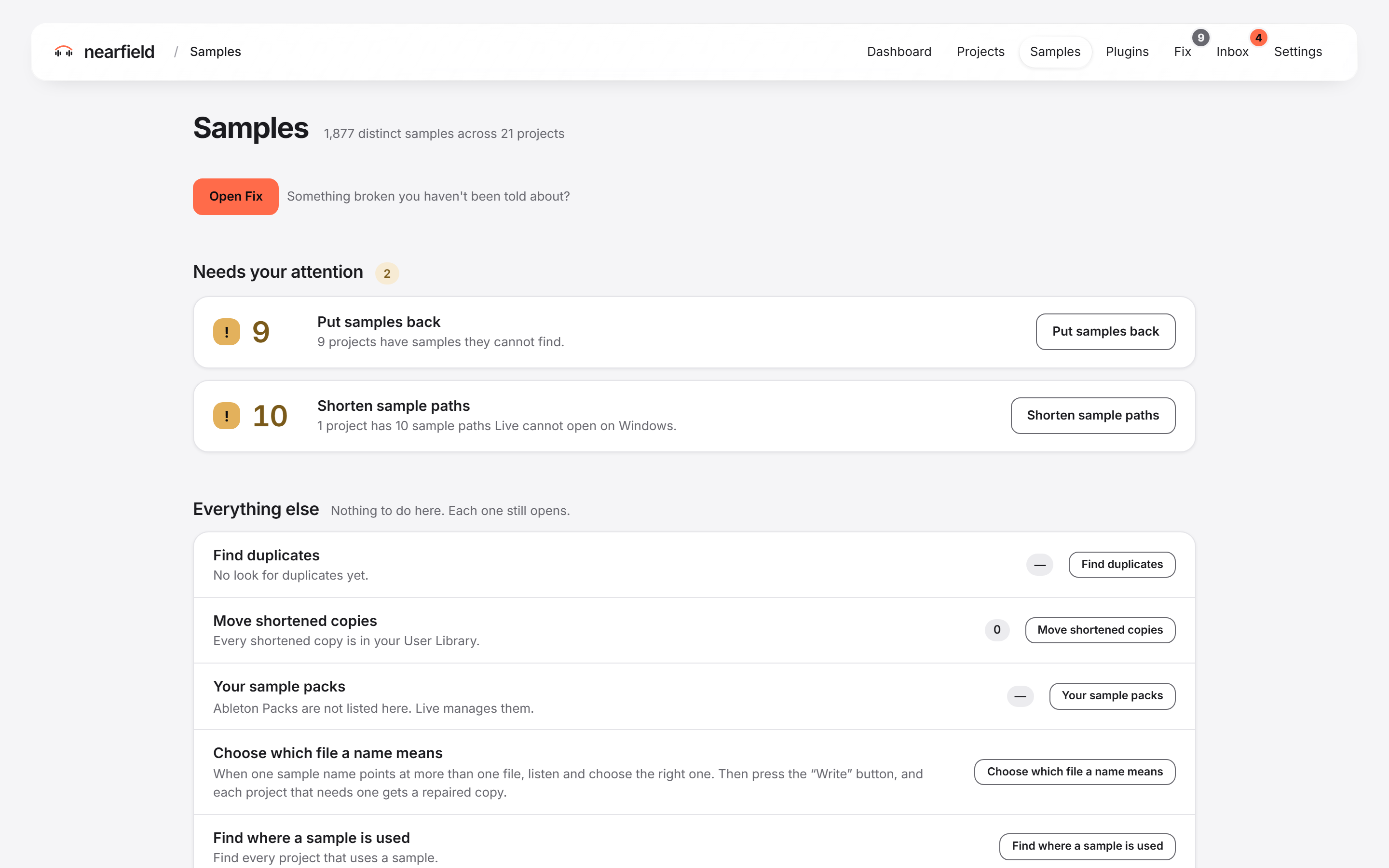This screenshot has height=868, width=1389.
Task: Open Settings in the top navigation
Action: tap(1298, 52)
